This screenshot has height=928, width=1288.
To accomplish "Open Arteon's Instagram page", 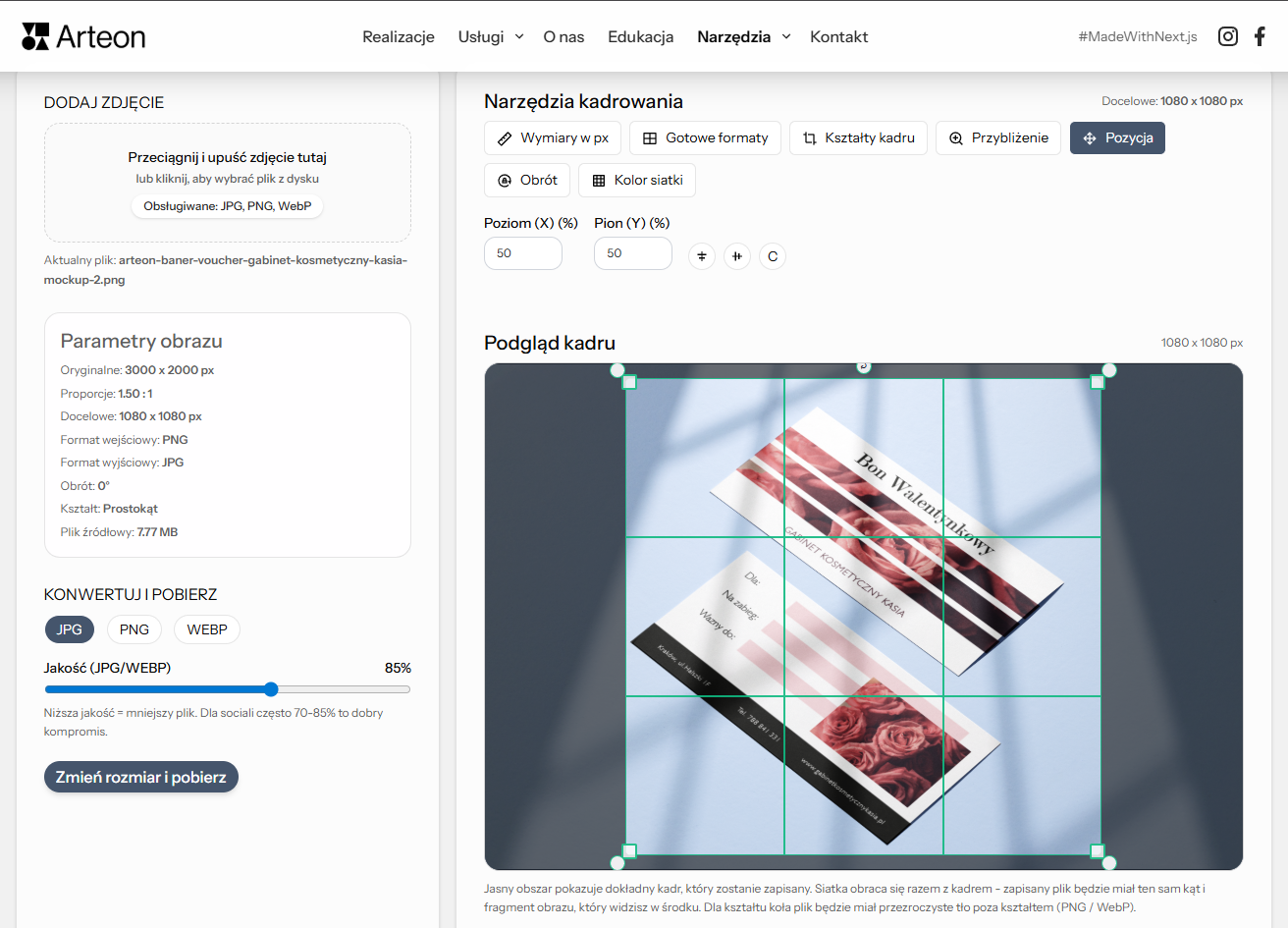I will coord(1227,35).
